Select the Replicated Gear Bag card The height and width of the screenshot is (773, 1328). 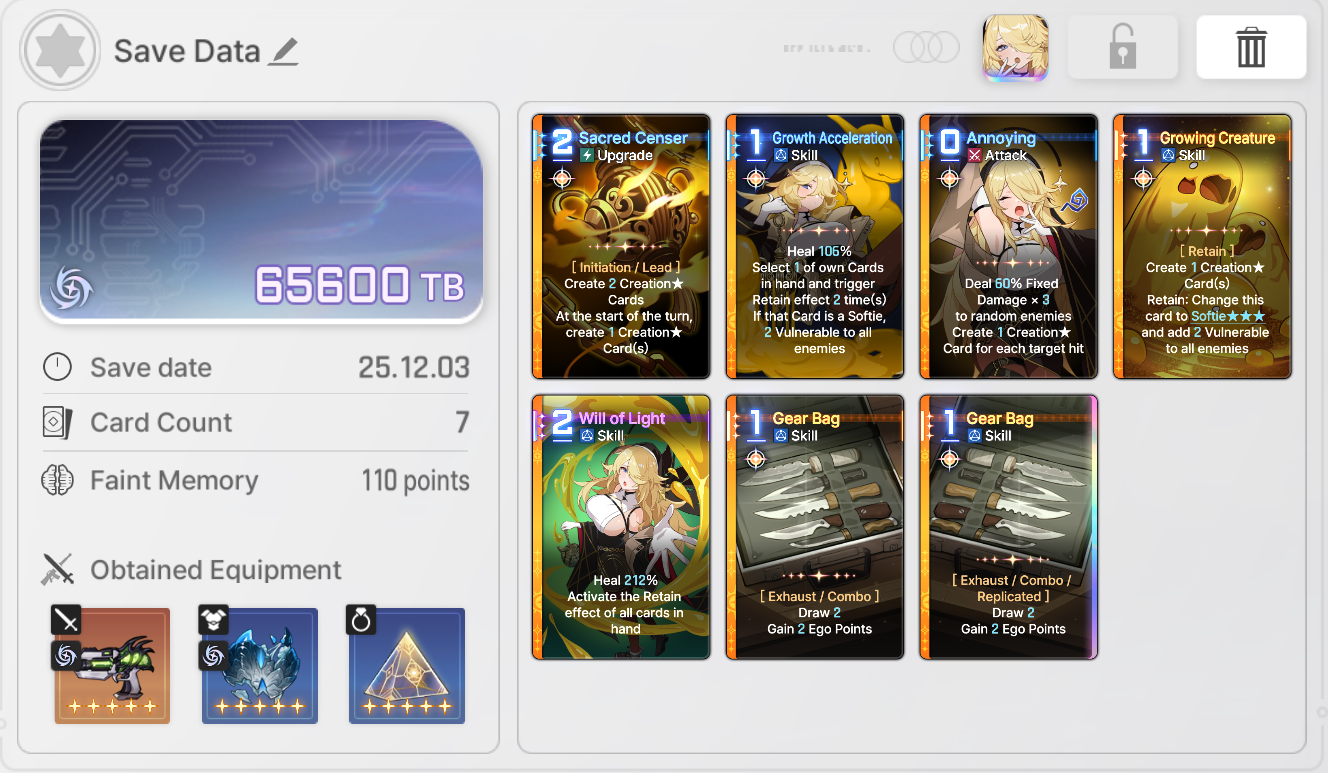[x=1009, y=527]
